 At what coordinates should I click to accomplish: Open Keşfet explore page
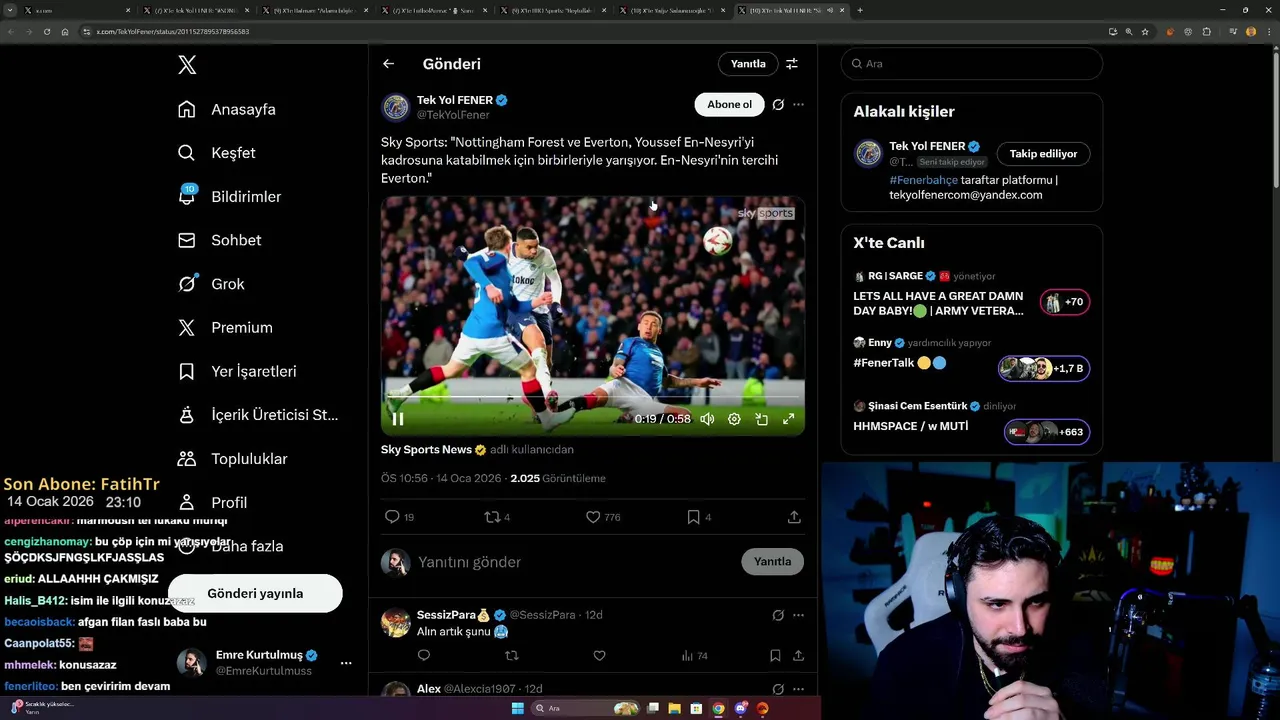(x=217, y=153)
